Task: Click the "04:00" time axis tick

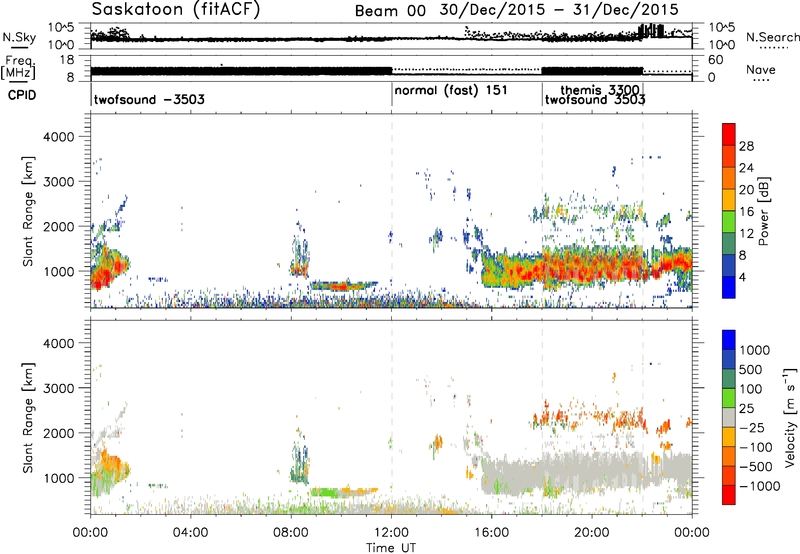Action: pyautogui.click(x=191, y=533)
